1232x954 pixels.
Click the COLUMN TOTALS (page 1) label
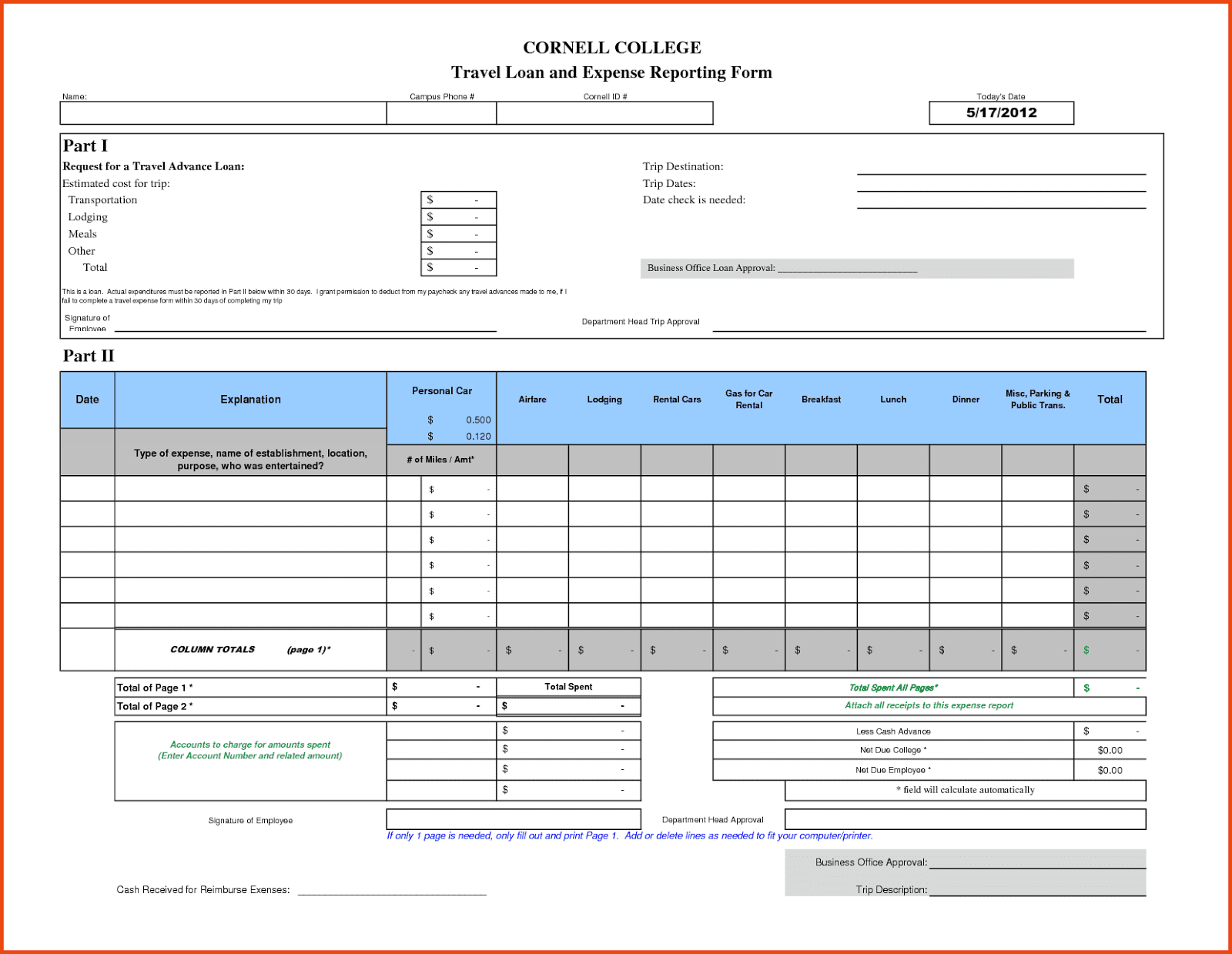[250, 650]
